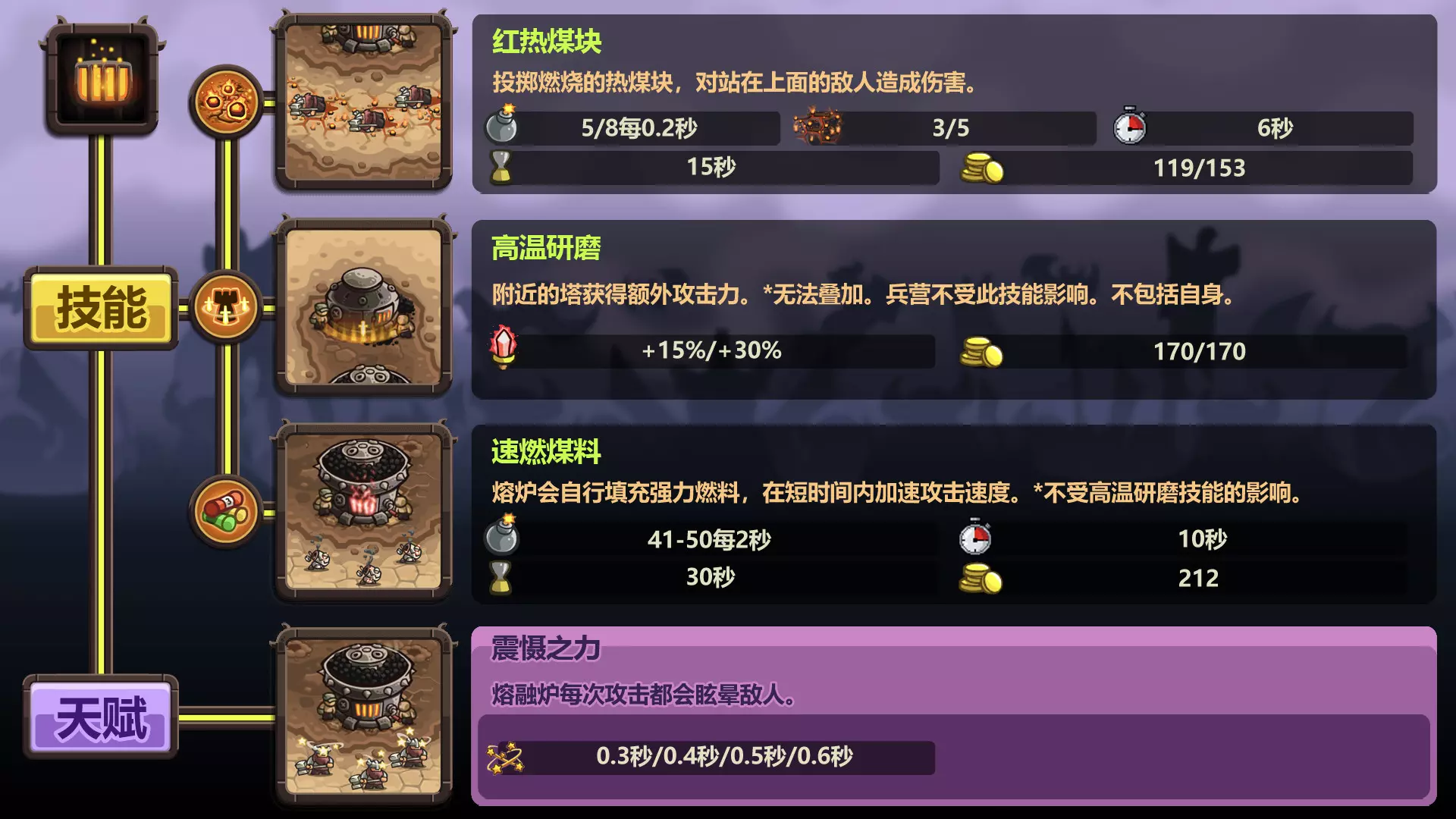Viewport: 1456px width, 819px height.
Task: Click the bomb damage icon beside 5/8每0.2秒
Action: pos(502,124)
